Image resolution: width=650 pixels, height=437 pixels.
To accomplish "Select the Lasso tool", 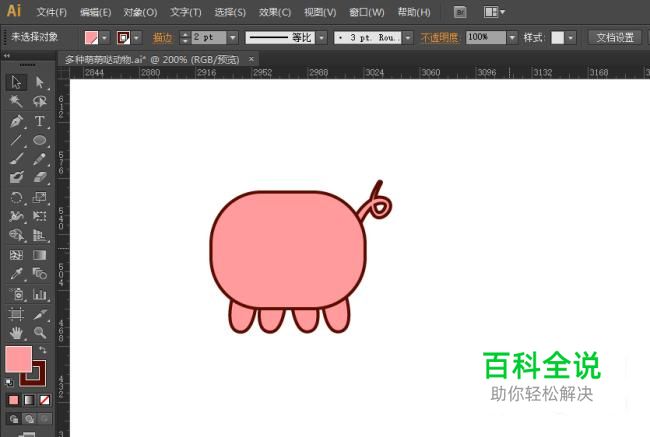I will 40,101.
